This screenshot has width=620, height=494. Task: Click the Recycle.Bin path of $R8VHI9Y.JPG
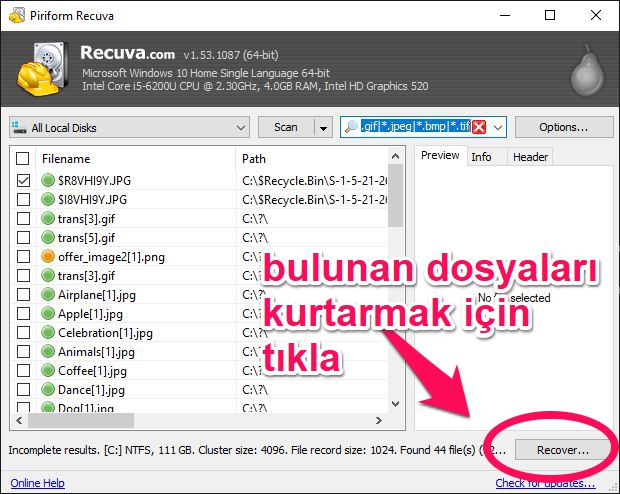[315, 181]
